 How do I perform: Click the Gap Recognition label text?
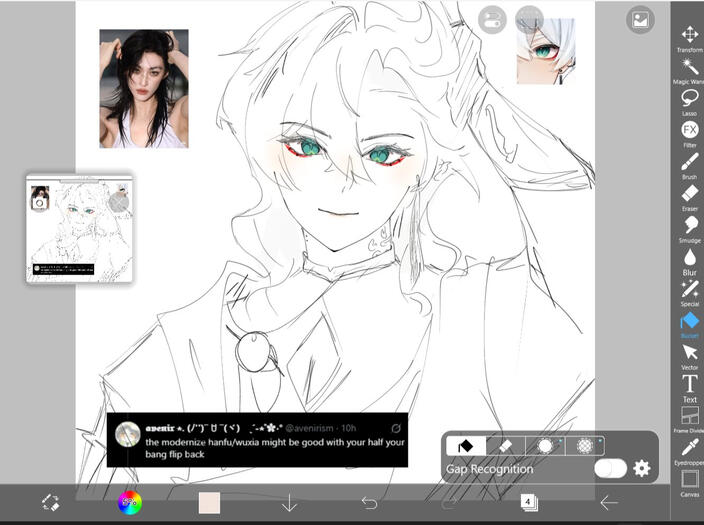pyautogui.click(x=489, y=469)
